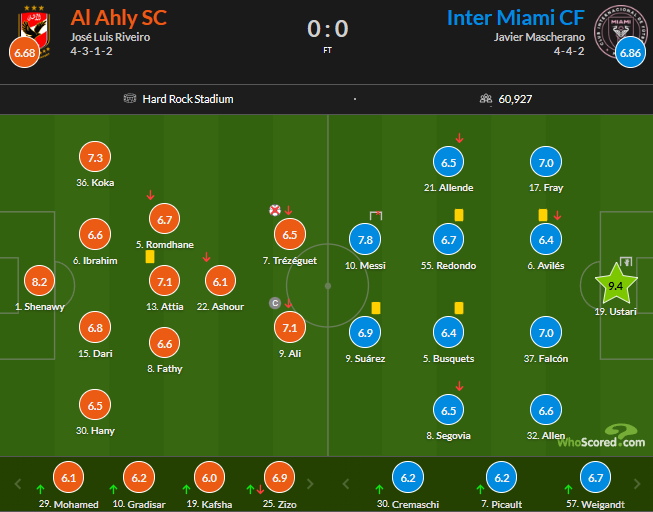This screenshot has height=512, width=653.
Task: Select Messi's 7.8 rating bubble
Action: 365,239
